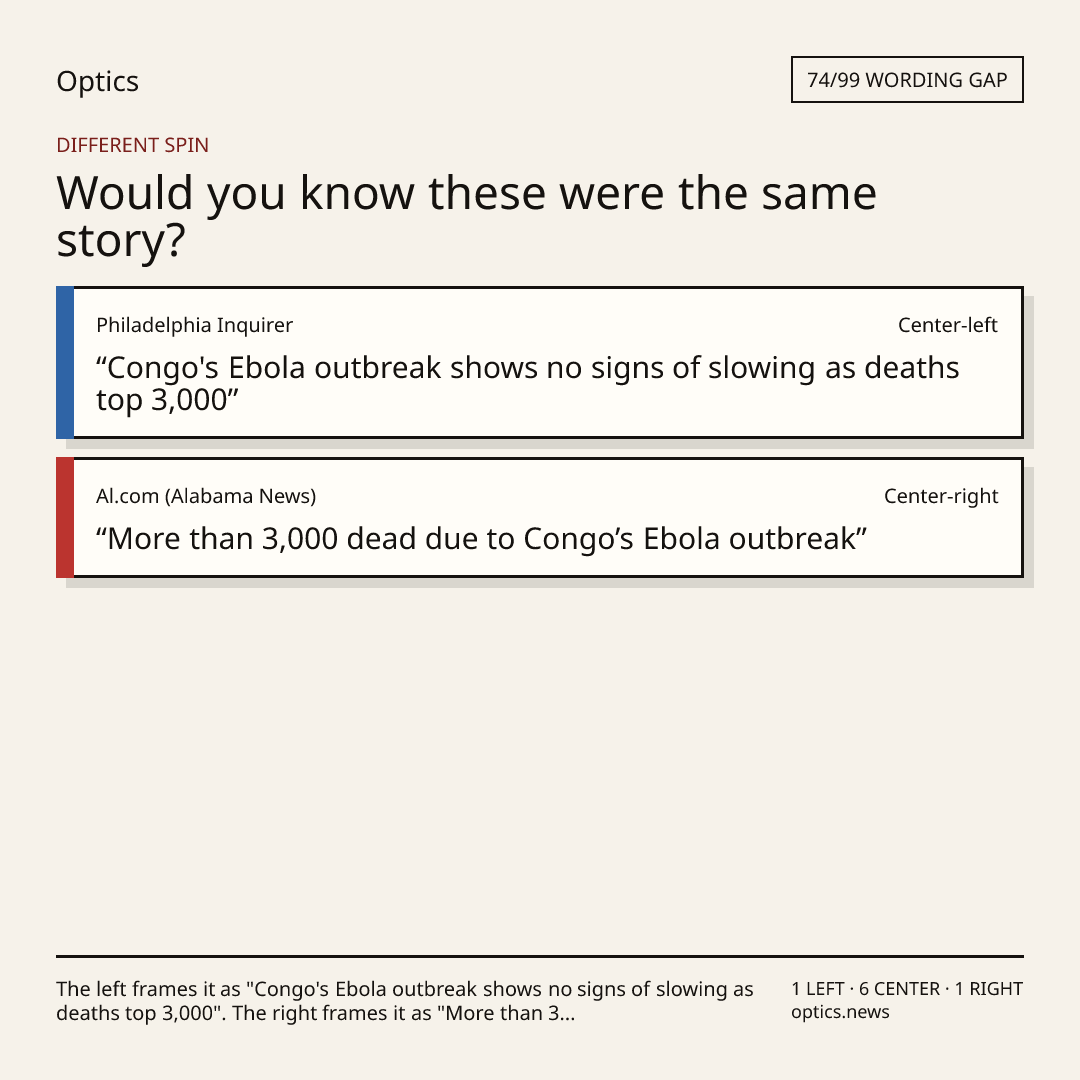Screen dimensions: 1080x1080
Task: Click the Center-left bias label
Action: [948, 325]
